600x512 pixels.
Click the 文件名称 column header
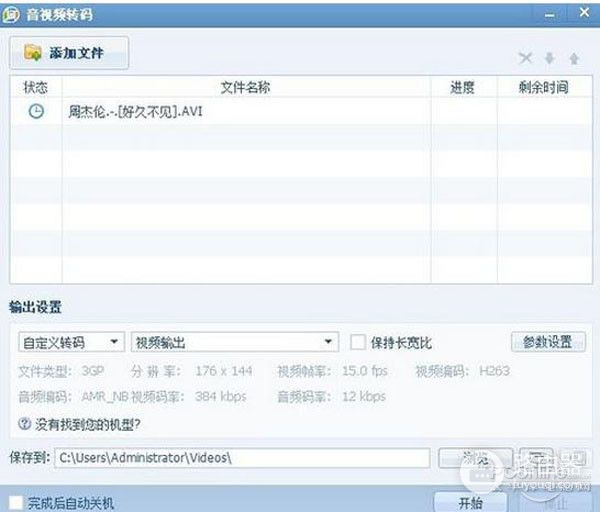click(x=246, y=87)
